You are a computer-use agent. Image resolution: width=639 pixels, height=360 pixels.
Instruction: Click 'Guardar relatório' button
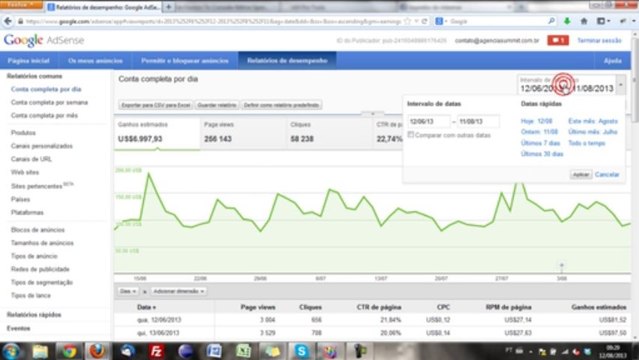[x=217, y=105]
